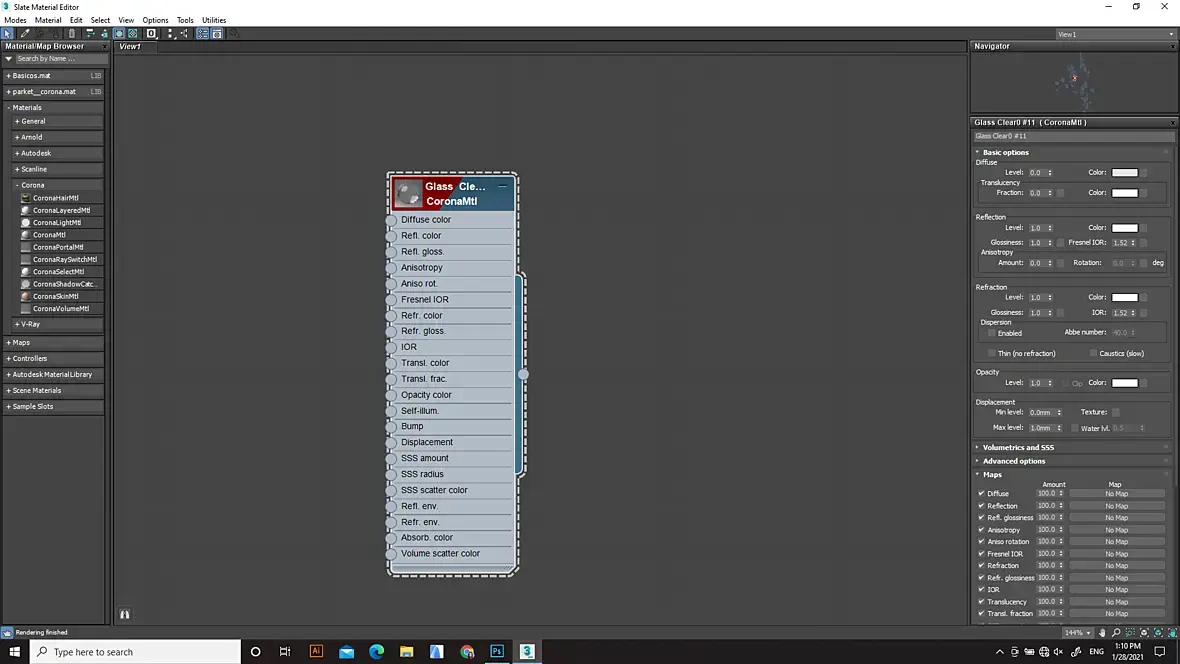This screenshot has height=664, width=1180.
Task: Expand the V-Ray materials group
Action: coord(58,324)
